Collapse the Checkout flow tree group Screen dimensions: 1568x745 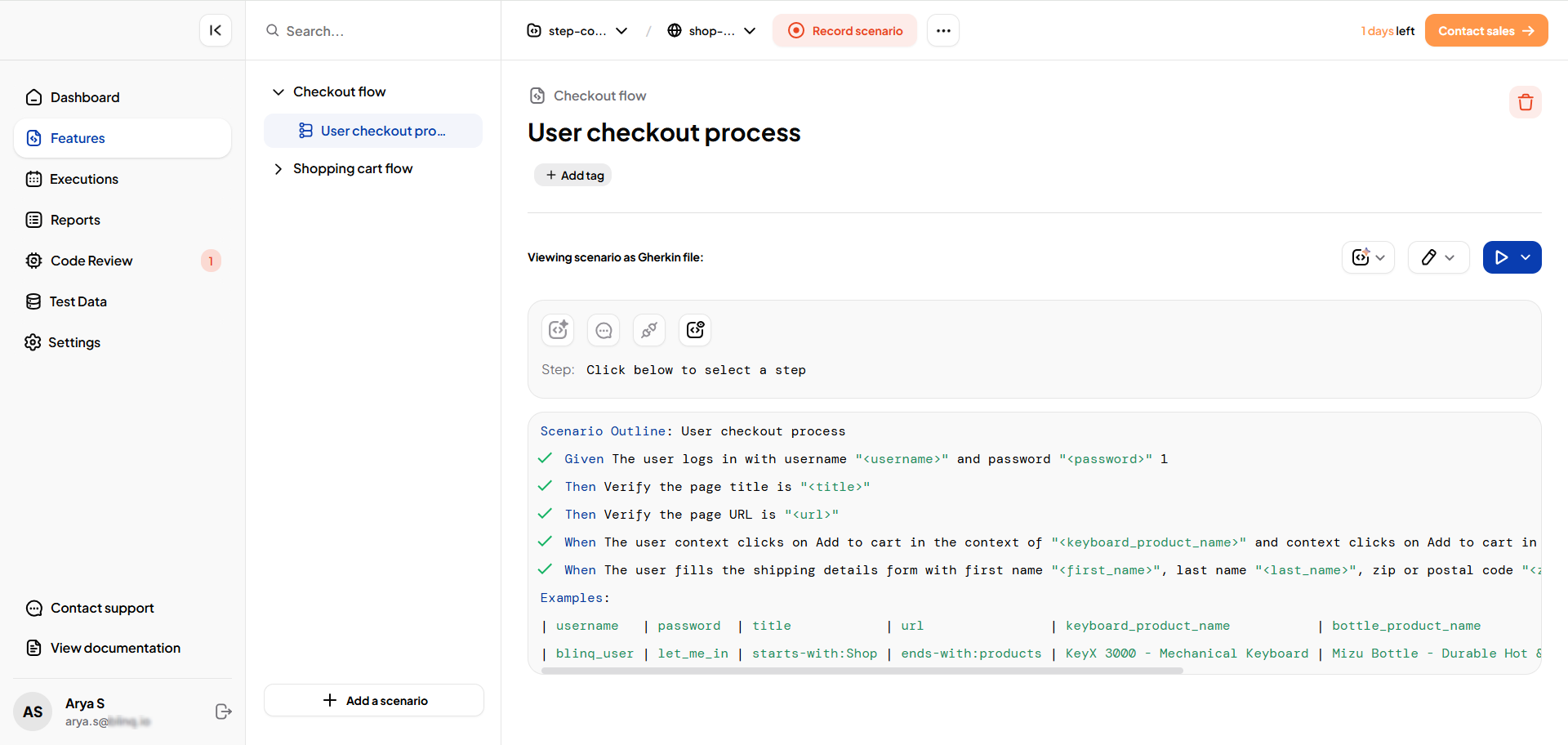(x=278, y=92)
